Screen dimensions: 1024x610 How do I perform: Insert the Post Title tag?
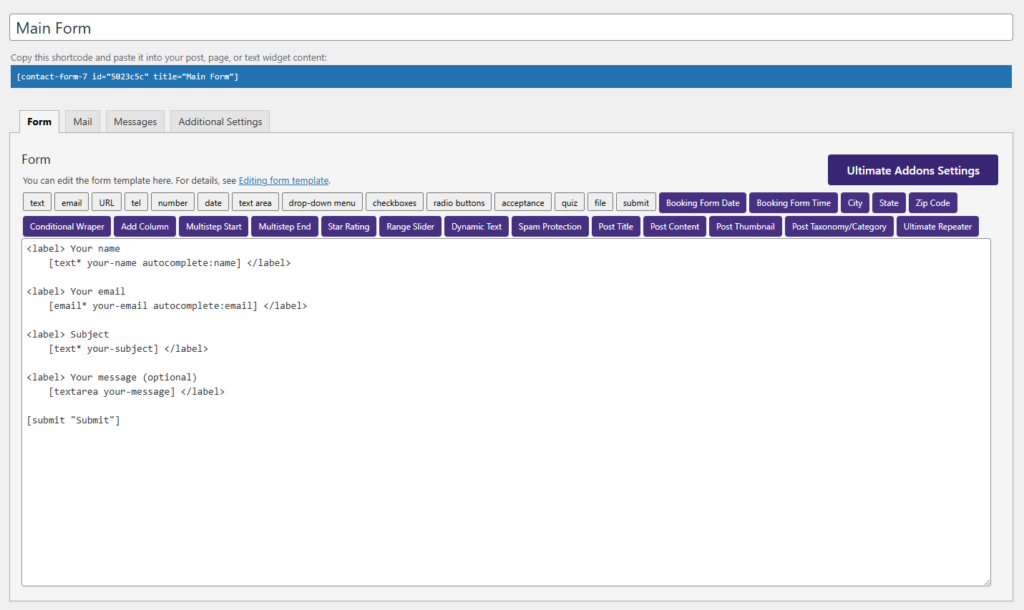click(616, 227)
